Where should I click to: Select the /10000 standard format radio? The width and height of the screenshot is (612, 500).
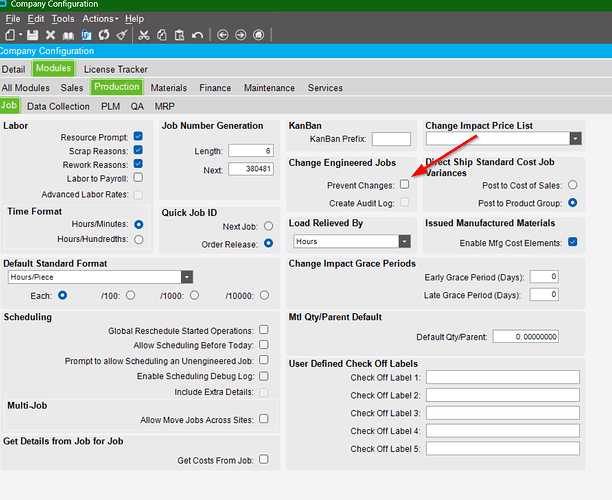click(x=265, y=295)
